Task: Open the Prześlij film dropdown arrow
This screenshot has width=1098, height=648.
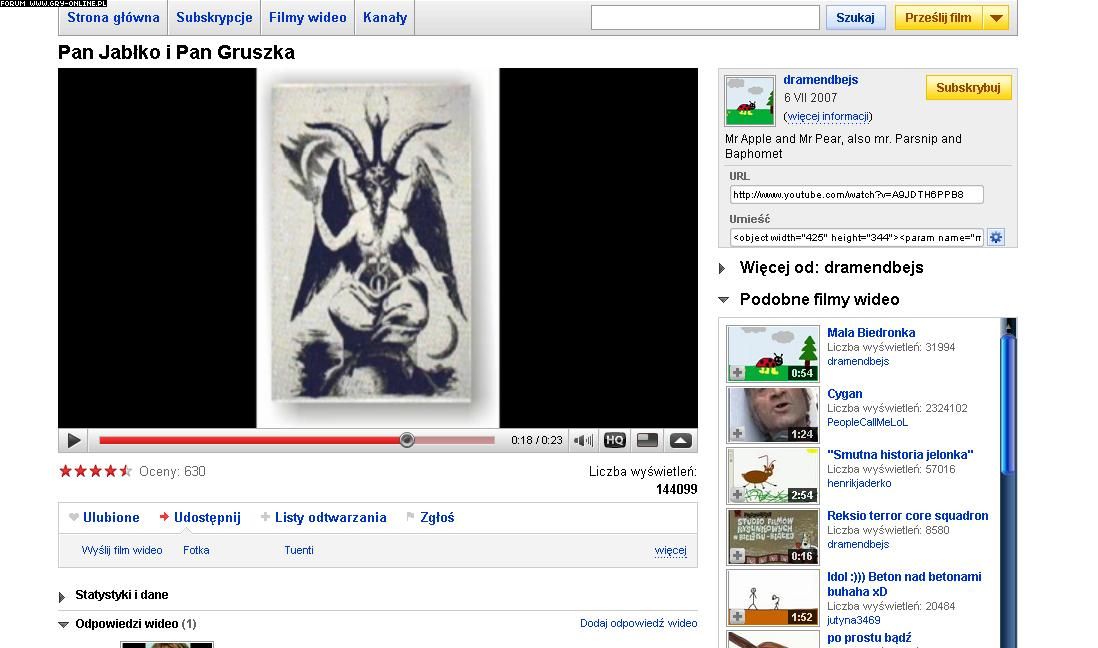Action: point(996,18)
